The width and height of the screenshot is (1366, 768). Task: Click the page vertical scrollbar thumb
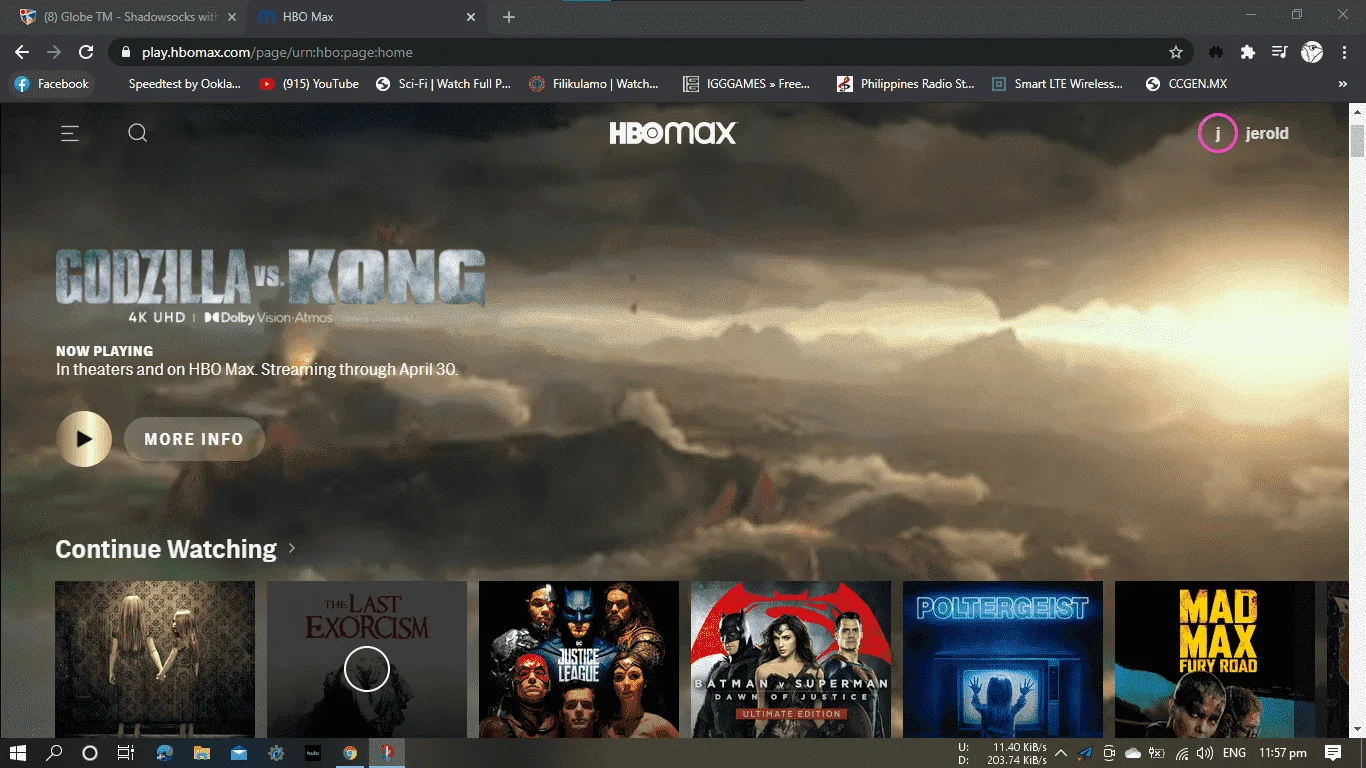click(x=1357, y=139)
